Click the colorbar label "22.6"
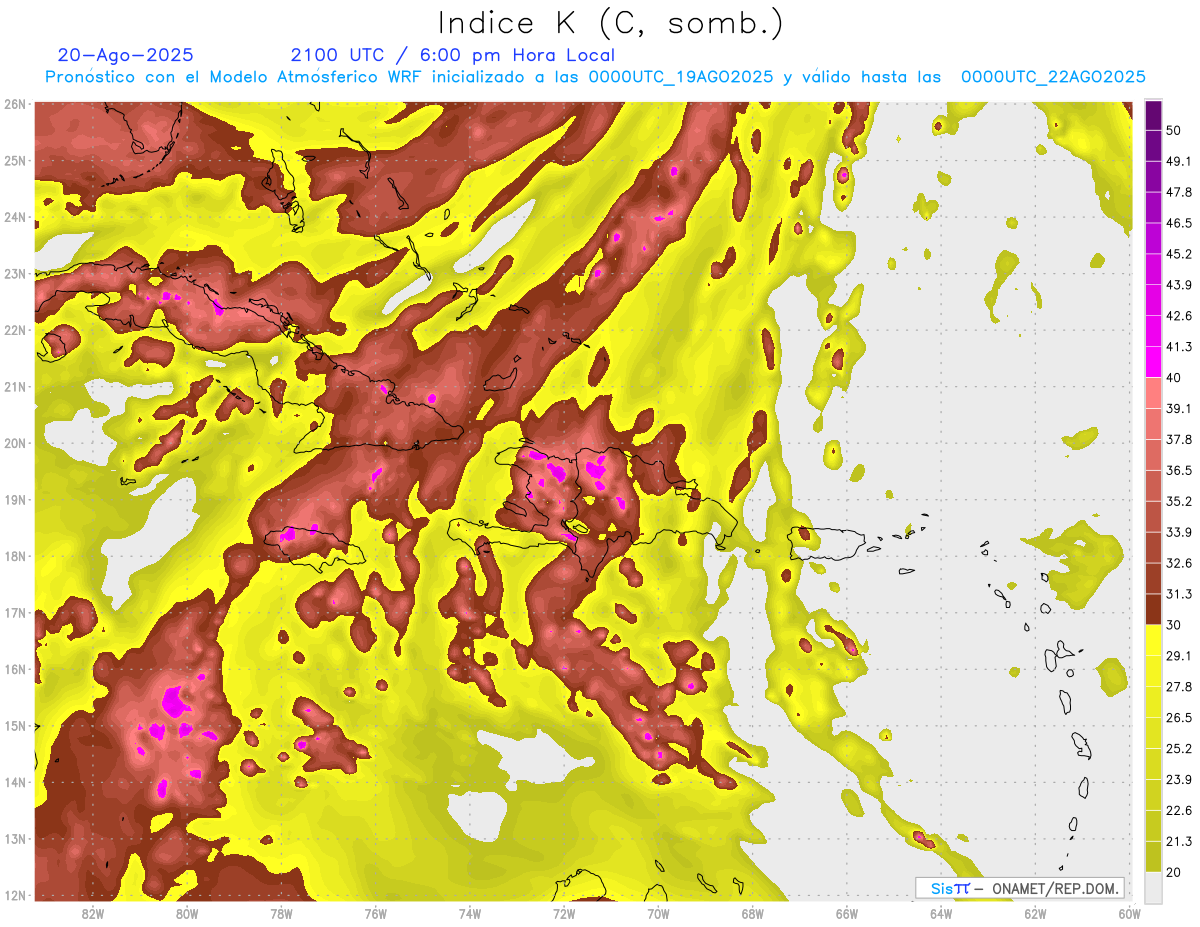This screenshot has height=927, width=1200. click(1179, 811)
